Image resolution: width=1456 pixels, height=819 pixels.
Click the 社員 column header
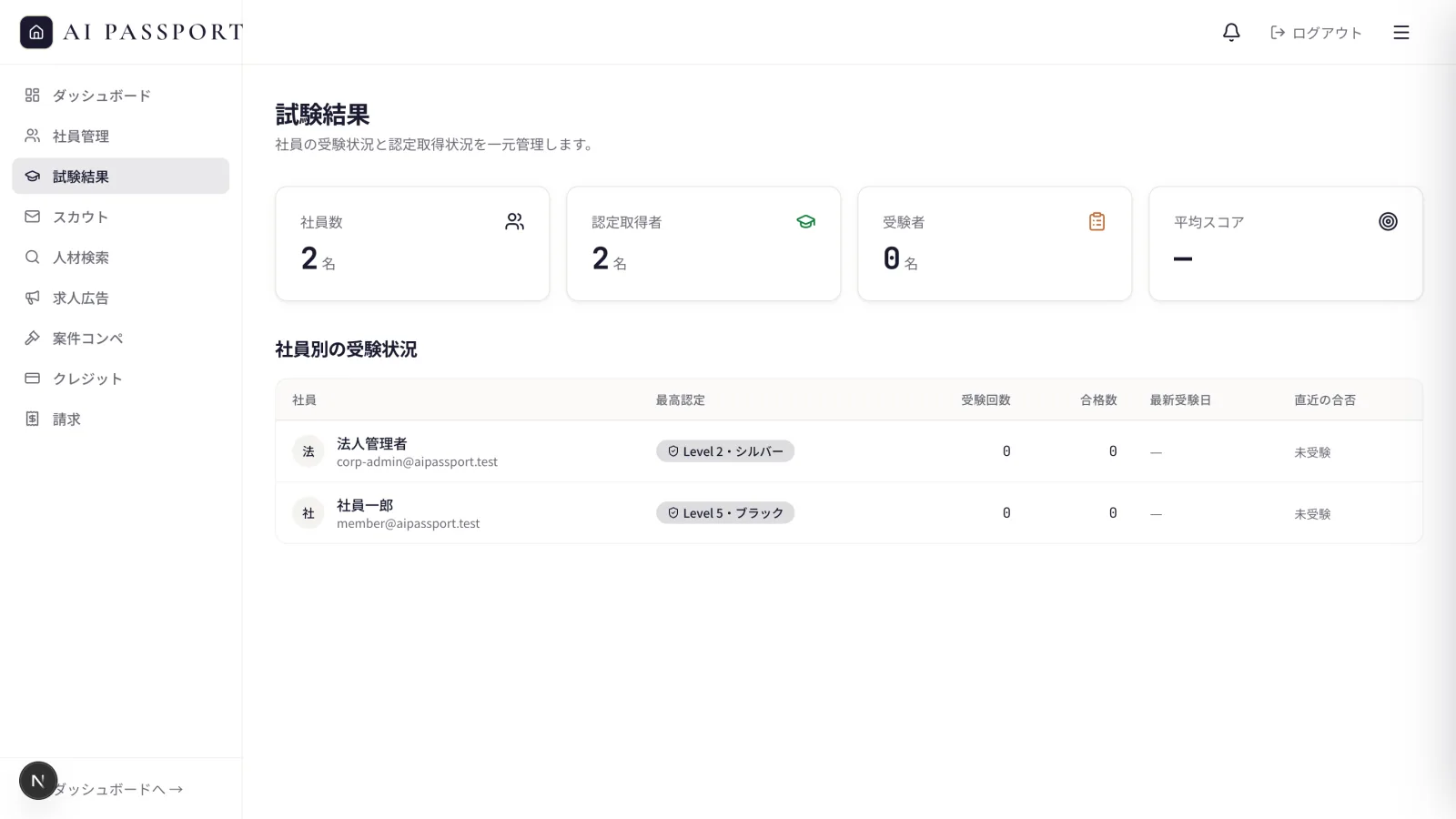coord(305,400)
